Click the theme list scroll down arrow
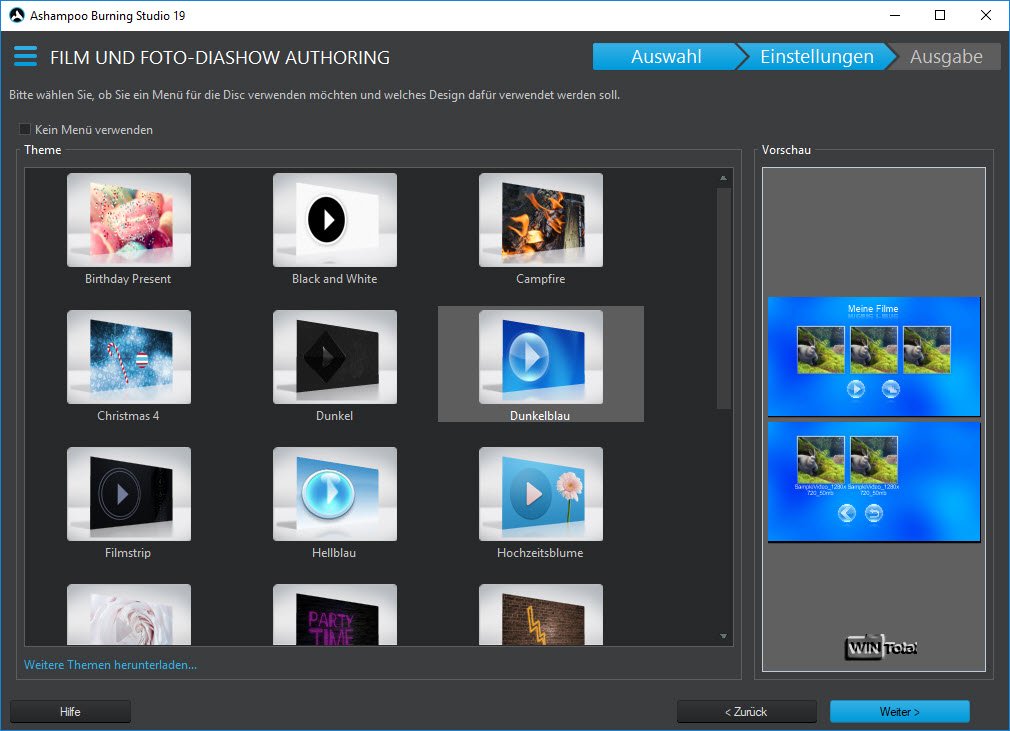 pyautogui.click(x=723, y=635)
